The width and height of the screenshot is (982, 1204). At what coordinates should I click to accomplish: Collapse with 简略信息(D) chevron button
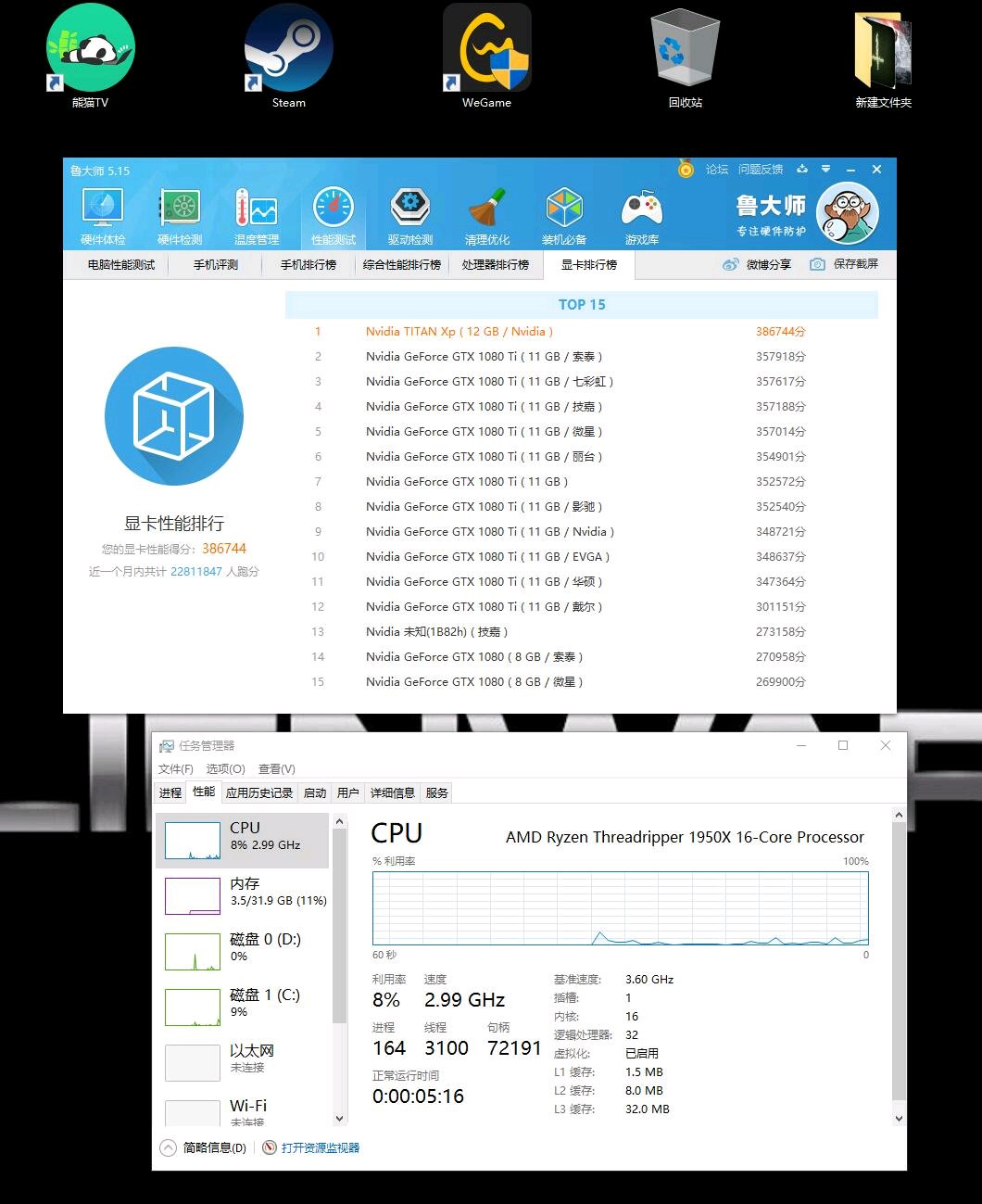[x=168, y=1147]
